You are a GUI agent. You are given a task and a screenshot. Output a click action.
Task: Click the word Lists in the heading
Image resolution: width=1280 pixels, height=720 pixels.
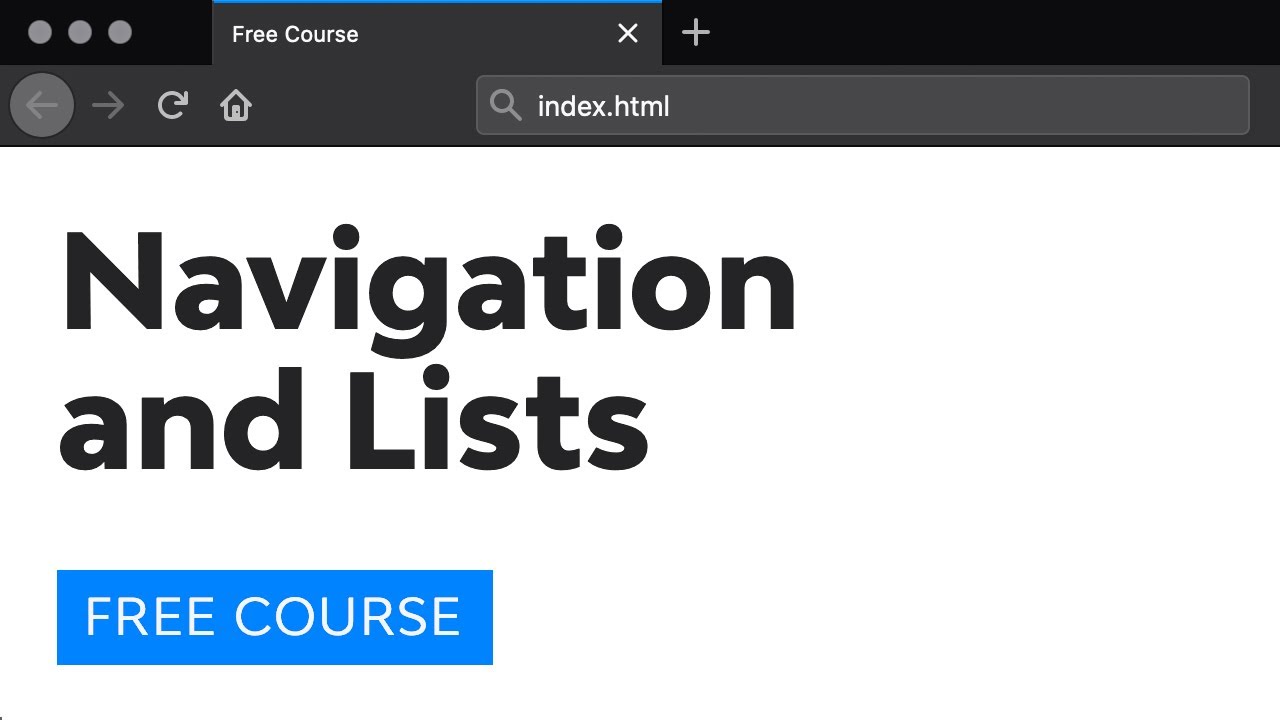tap(498, 422)
